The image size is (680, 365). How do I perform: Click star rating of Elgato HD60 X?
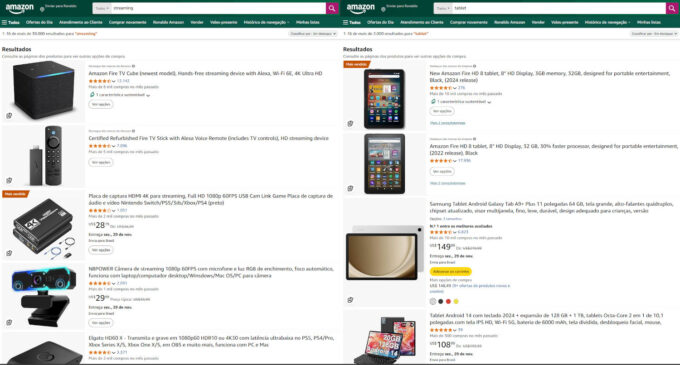click(100, 352)
